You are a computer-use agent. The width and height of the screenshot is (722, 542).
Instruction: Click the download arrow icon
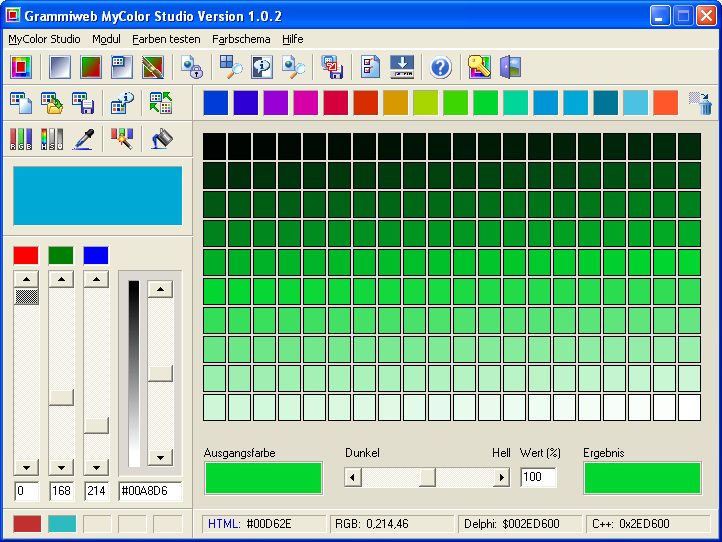[x=402, y=67]
